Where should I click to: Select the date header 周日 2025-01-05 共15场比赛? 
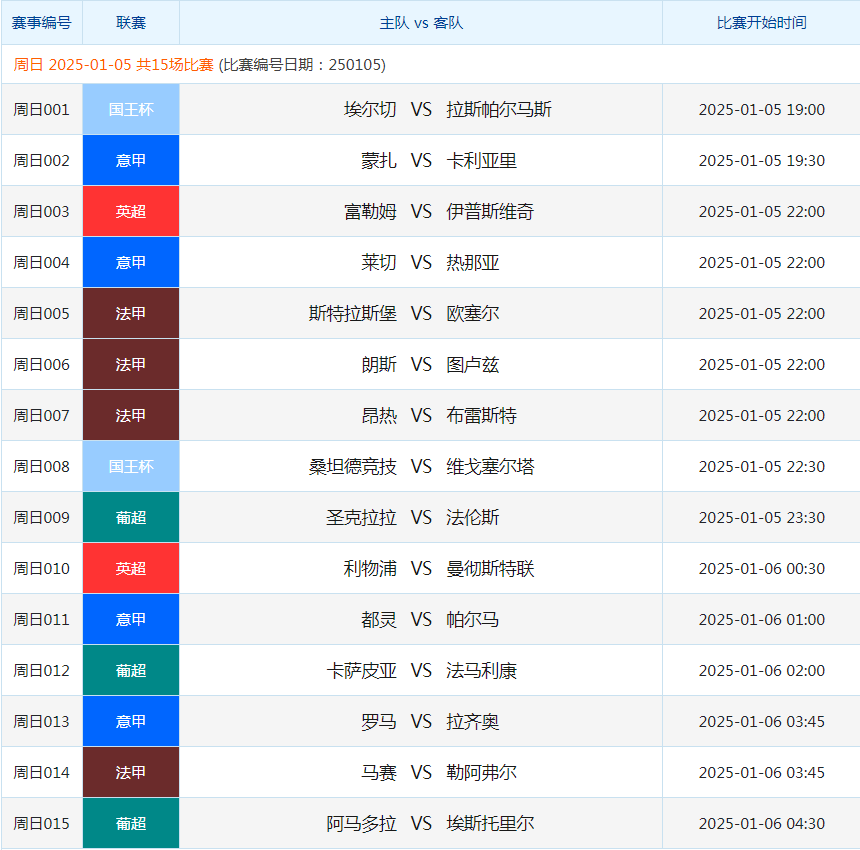(114, 65)
